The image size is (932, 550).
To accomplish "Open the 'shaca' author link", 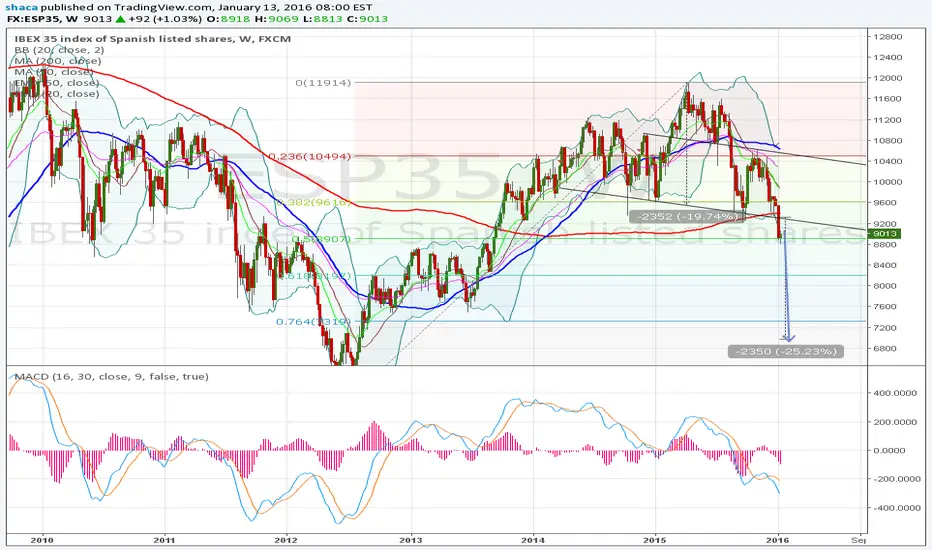I will 21,7.
